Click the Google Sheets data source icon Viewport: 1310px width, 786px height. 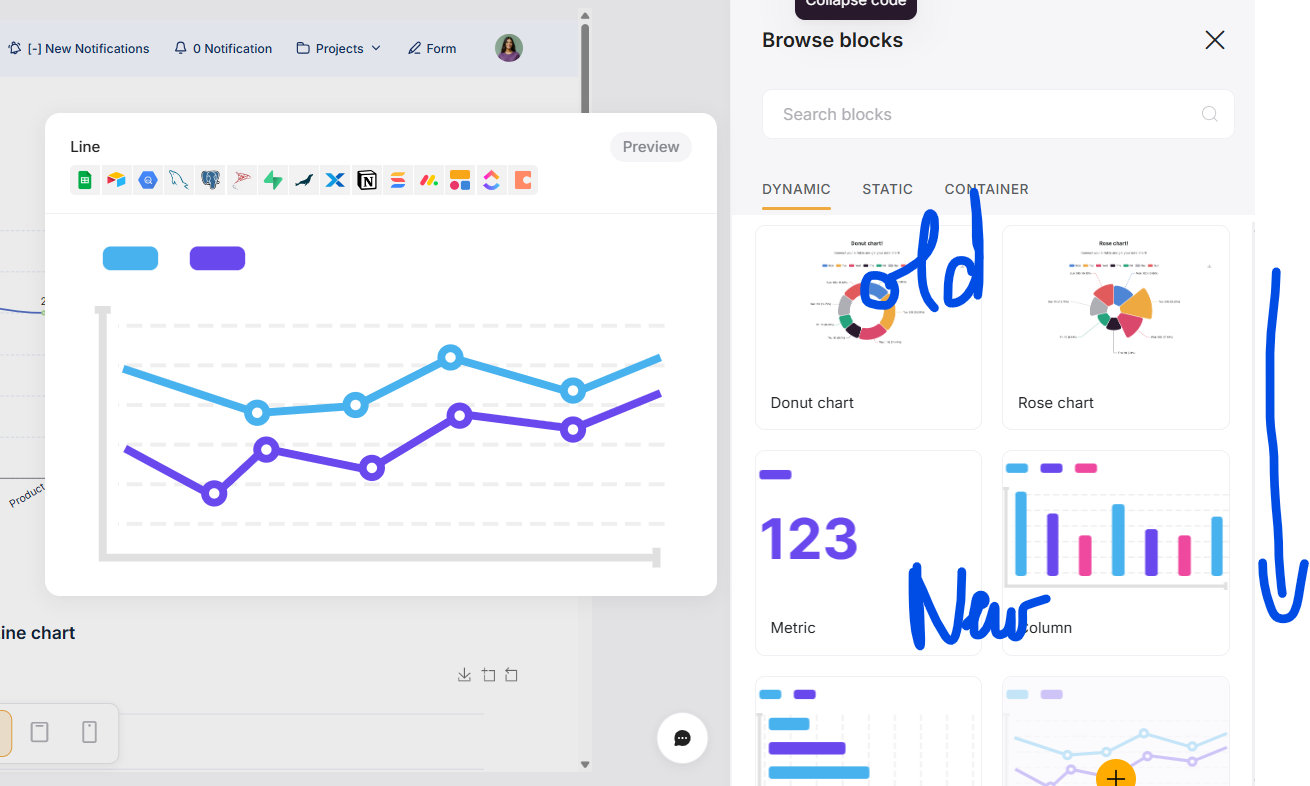[85, 180]
